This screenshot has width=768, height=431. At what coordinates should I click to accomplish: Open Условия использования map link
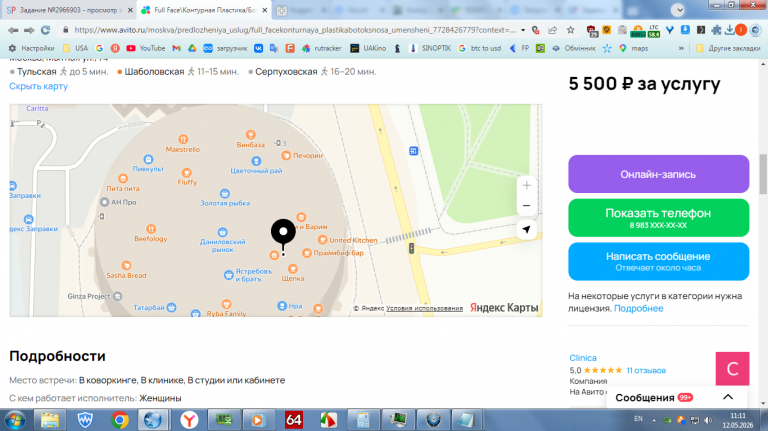point(424,308)
